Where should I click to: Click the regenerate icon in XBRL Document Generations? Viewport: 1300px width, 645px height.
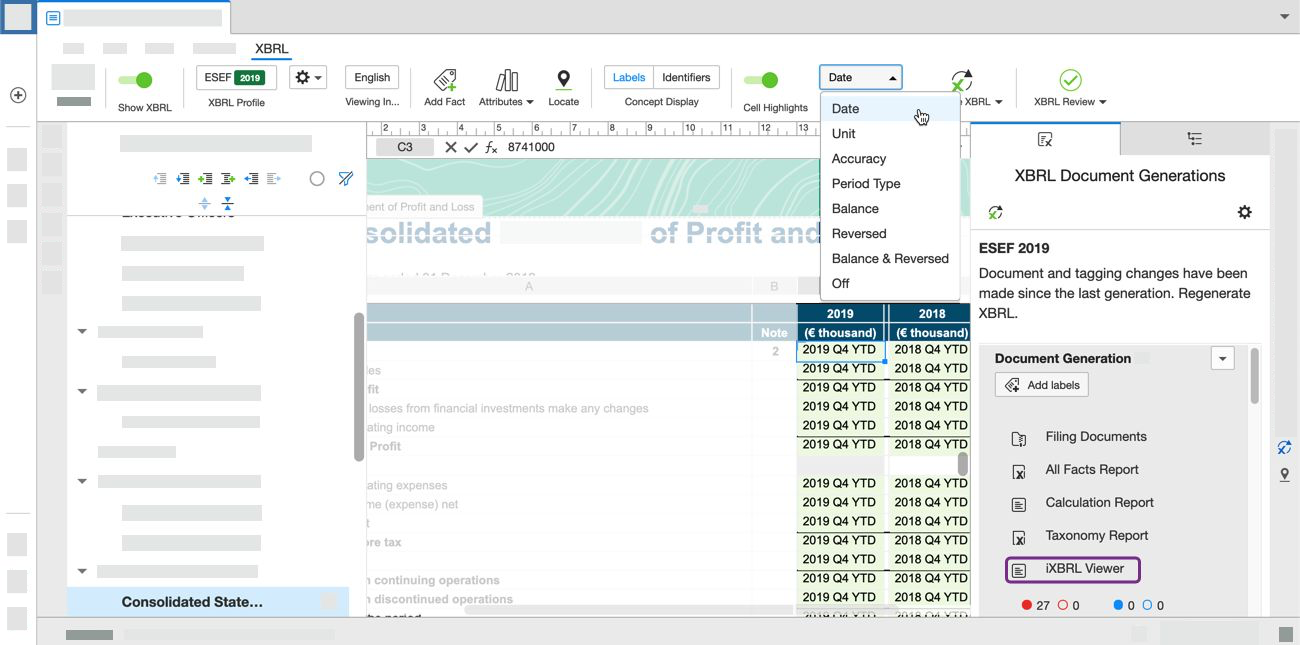[x=995, y=212]
